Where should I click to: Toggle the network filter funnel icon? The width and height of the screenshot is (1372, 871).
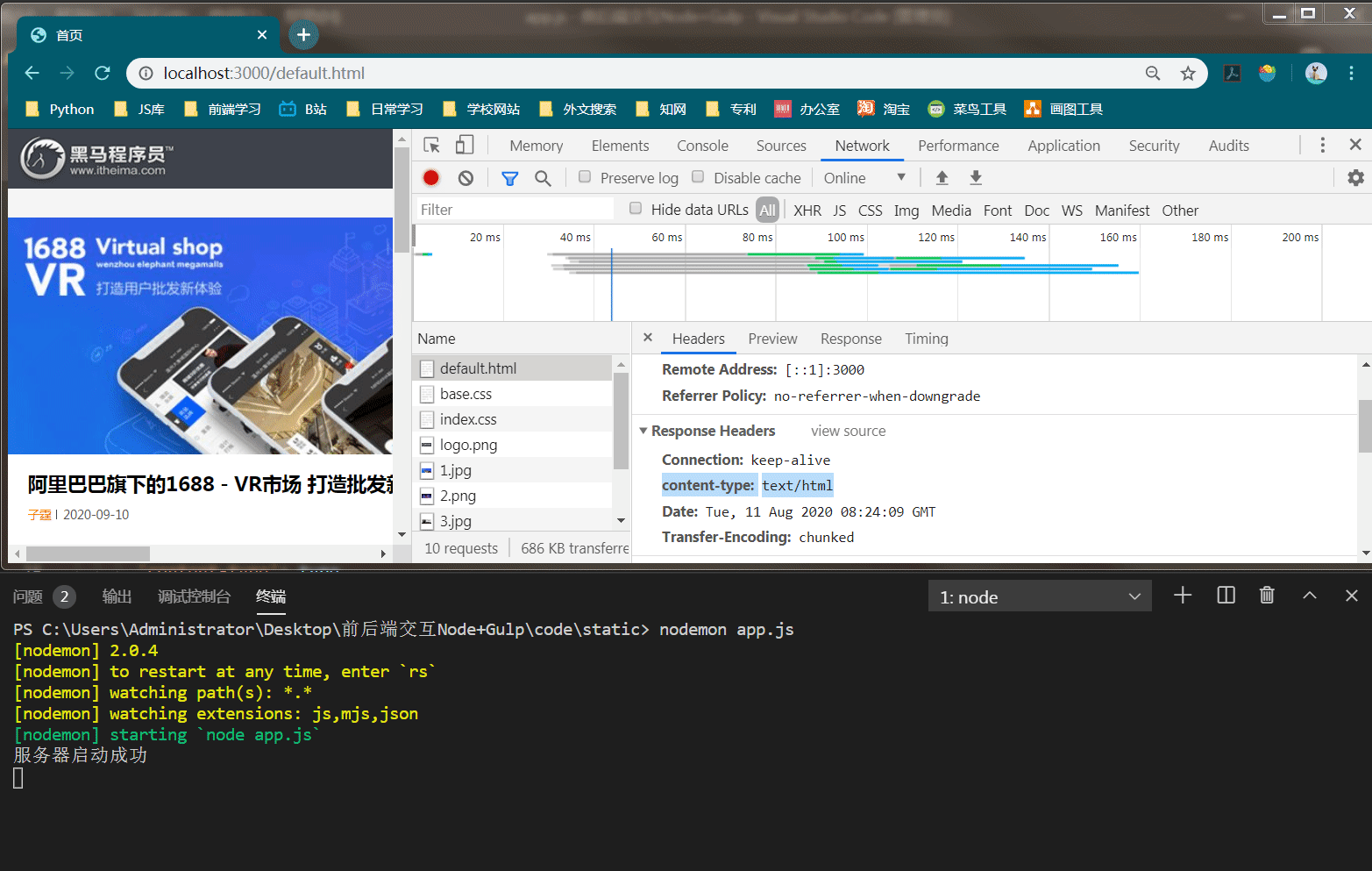509,178
